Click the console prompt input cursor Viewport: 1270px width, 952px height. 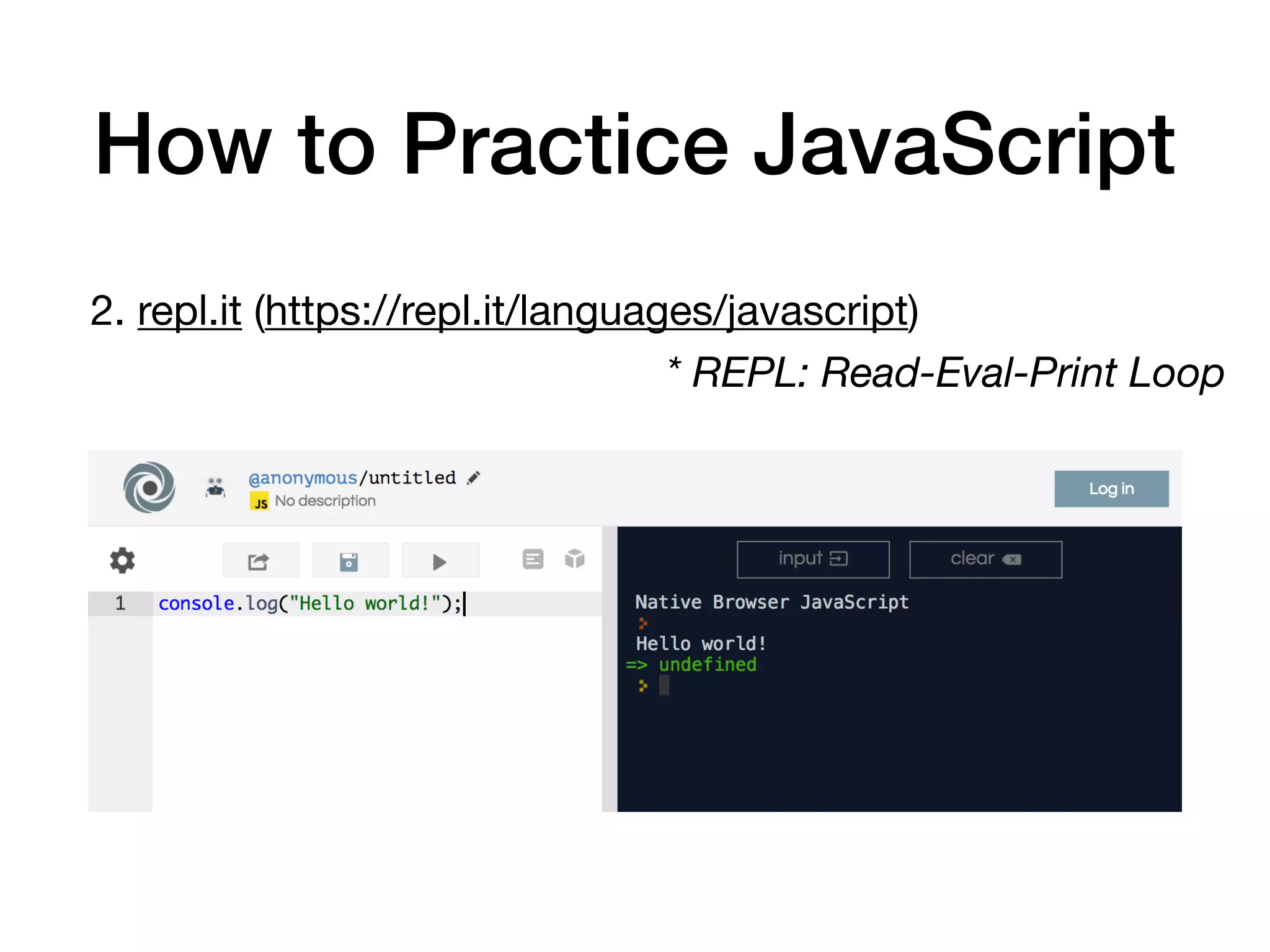click(x=664, y=685)
